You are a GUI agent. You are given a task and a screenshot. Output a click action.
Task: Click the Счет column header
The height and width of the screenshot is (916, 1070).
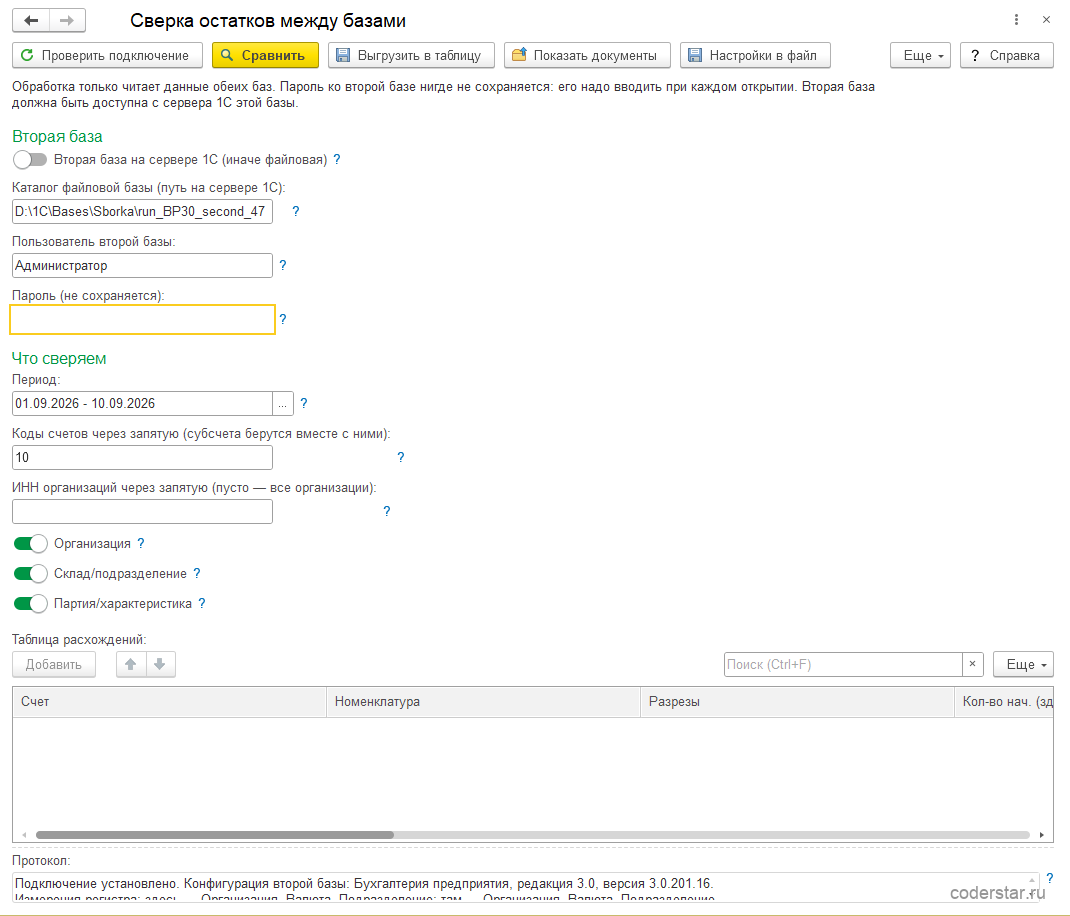coord(169,702)
